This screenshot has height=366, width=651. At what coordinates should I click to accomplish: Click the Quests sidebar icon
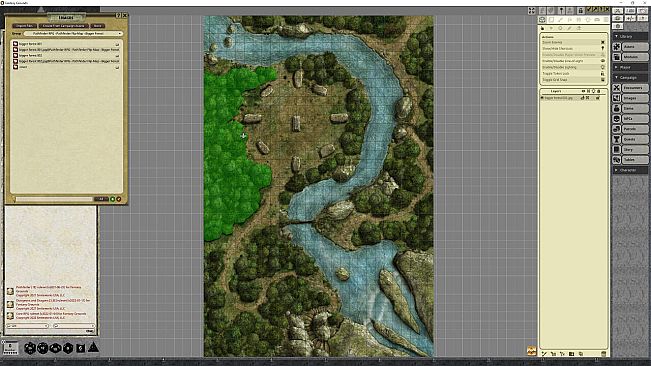tap(617, 139)
